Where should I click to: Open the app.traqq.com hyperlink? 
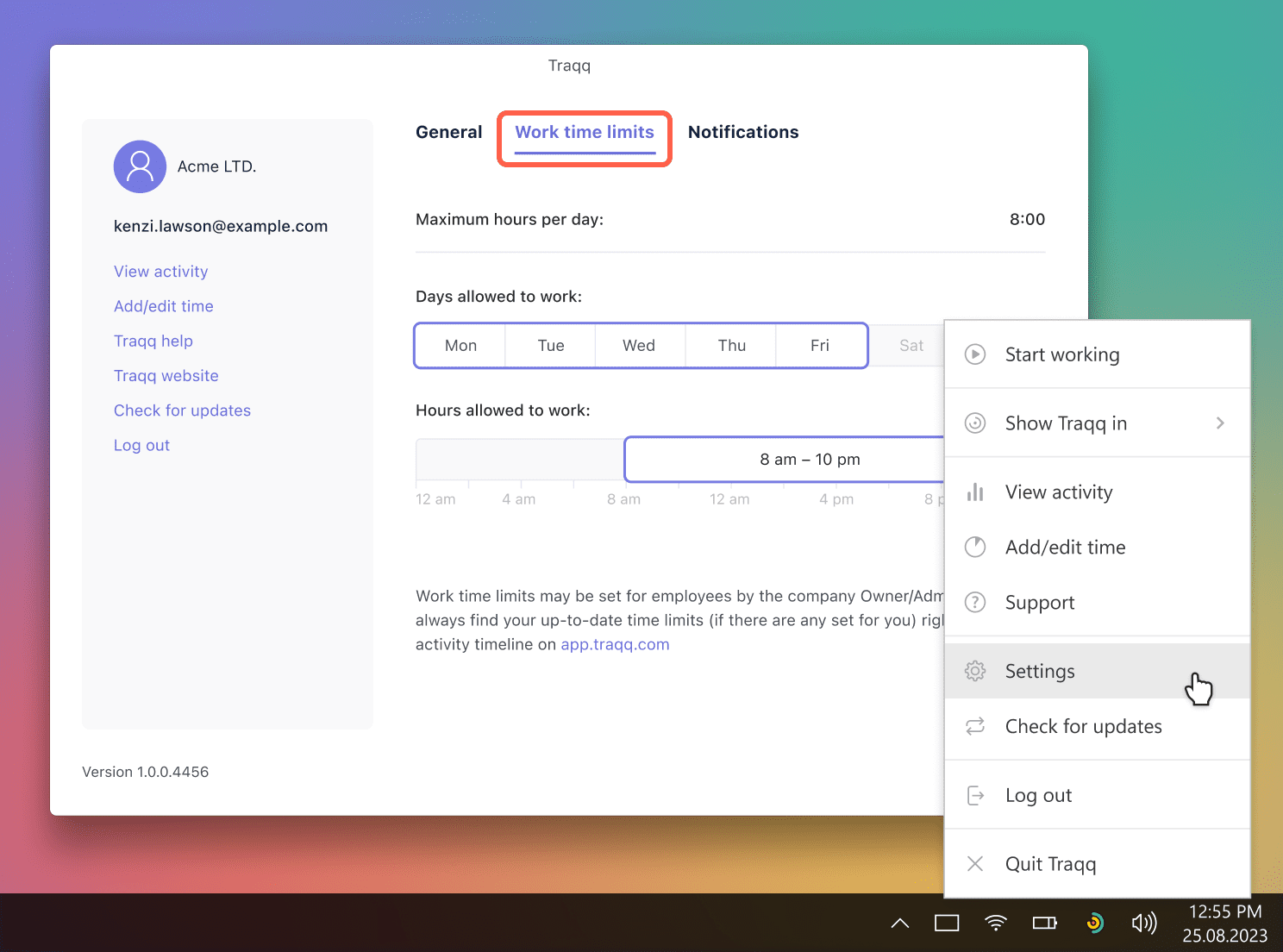click(x=615, y=645)
